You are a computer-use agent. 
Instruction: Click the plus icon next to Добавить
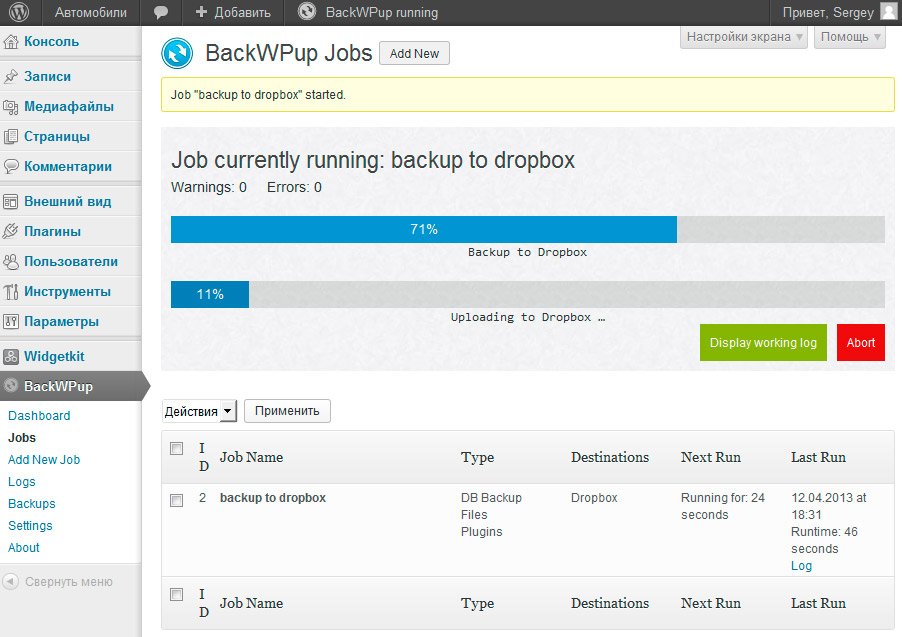click(201, 12)
